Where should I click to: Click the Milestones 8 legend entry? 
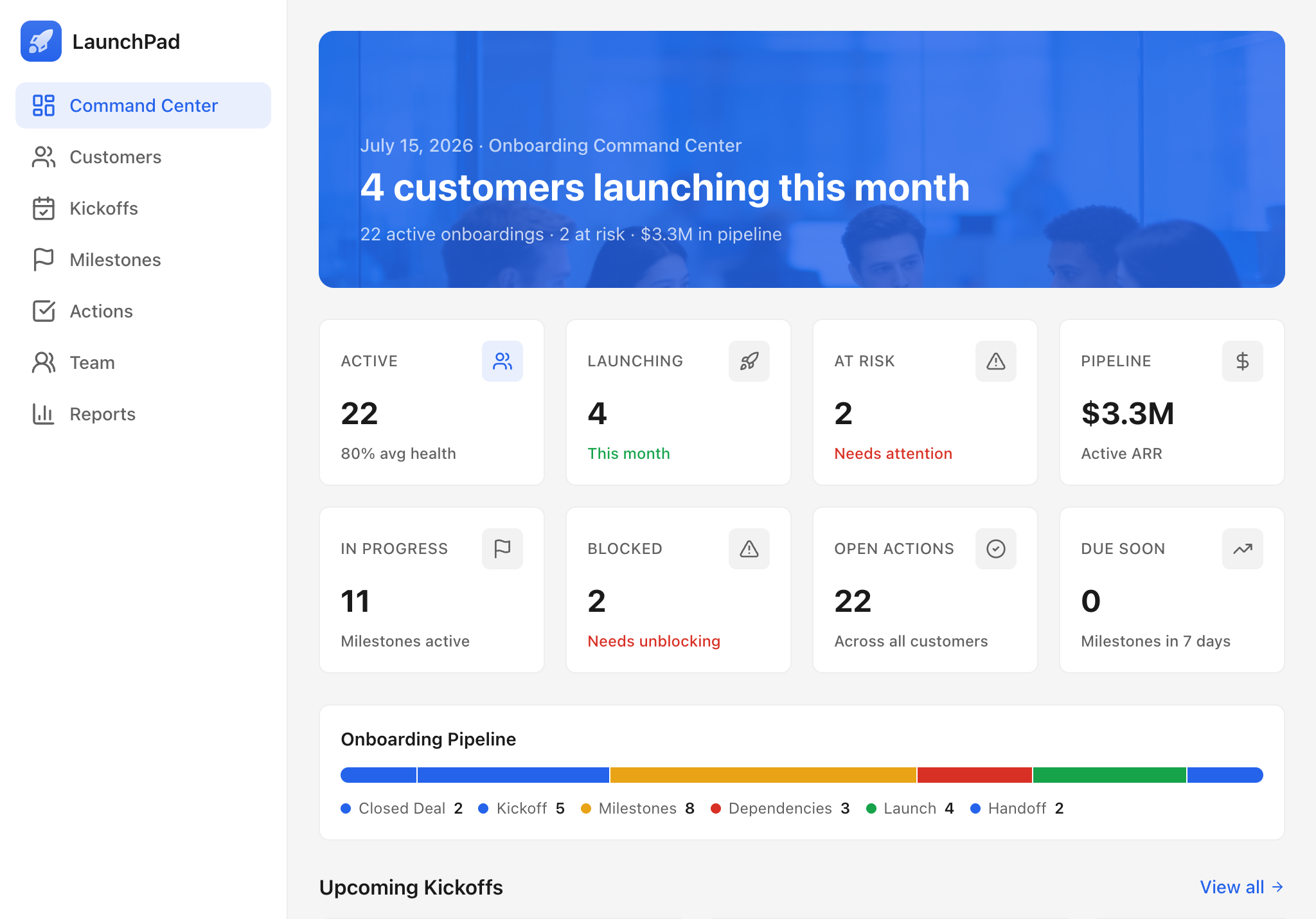click(x=637, y=808)
